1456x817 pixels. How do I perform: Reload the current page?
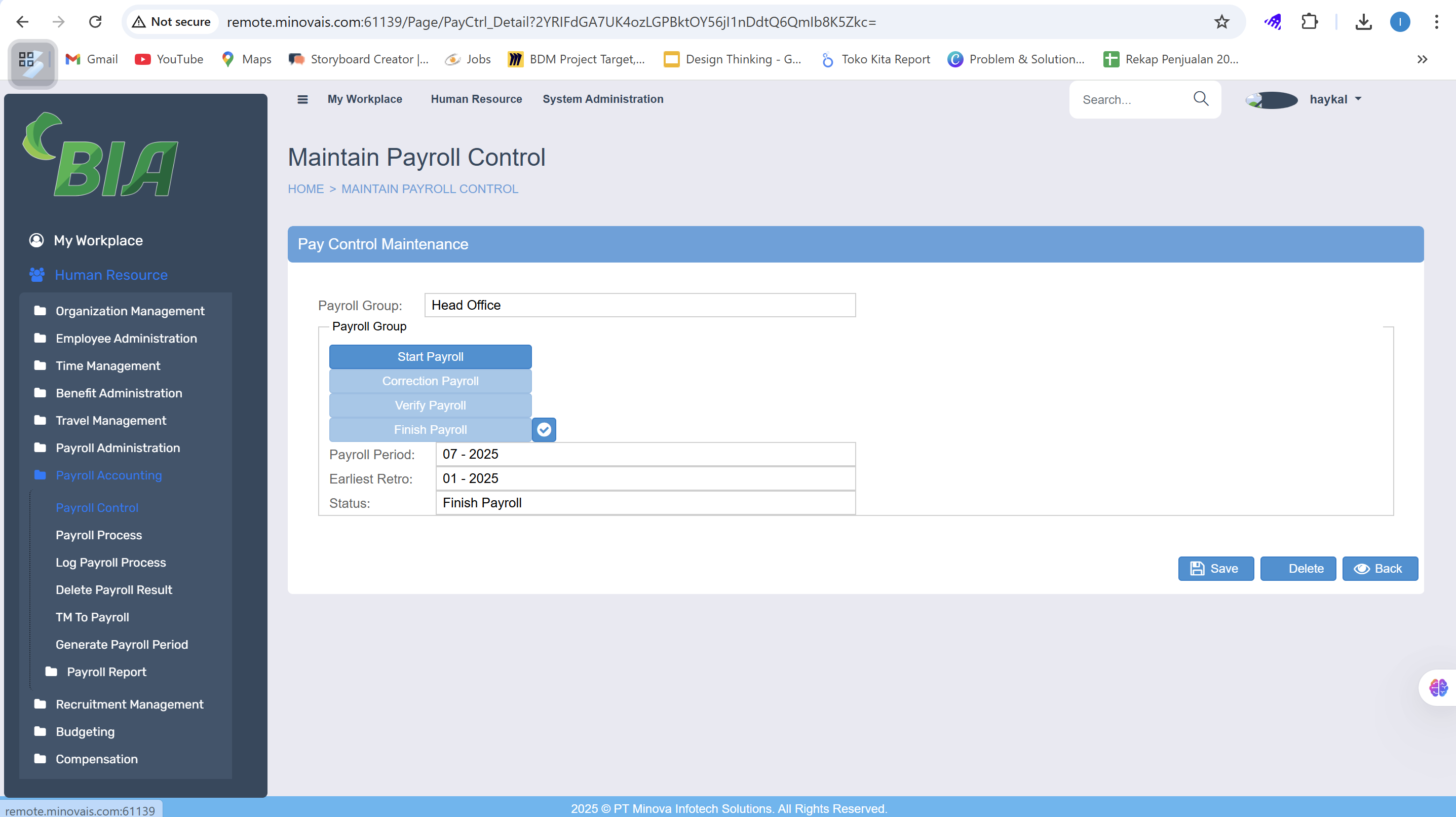coord(96,21)
